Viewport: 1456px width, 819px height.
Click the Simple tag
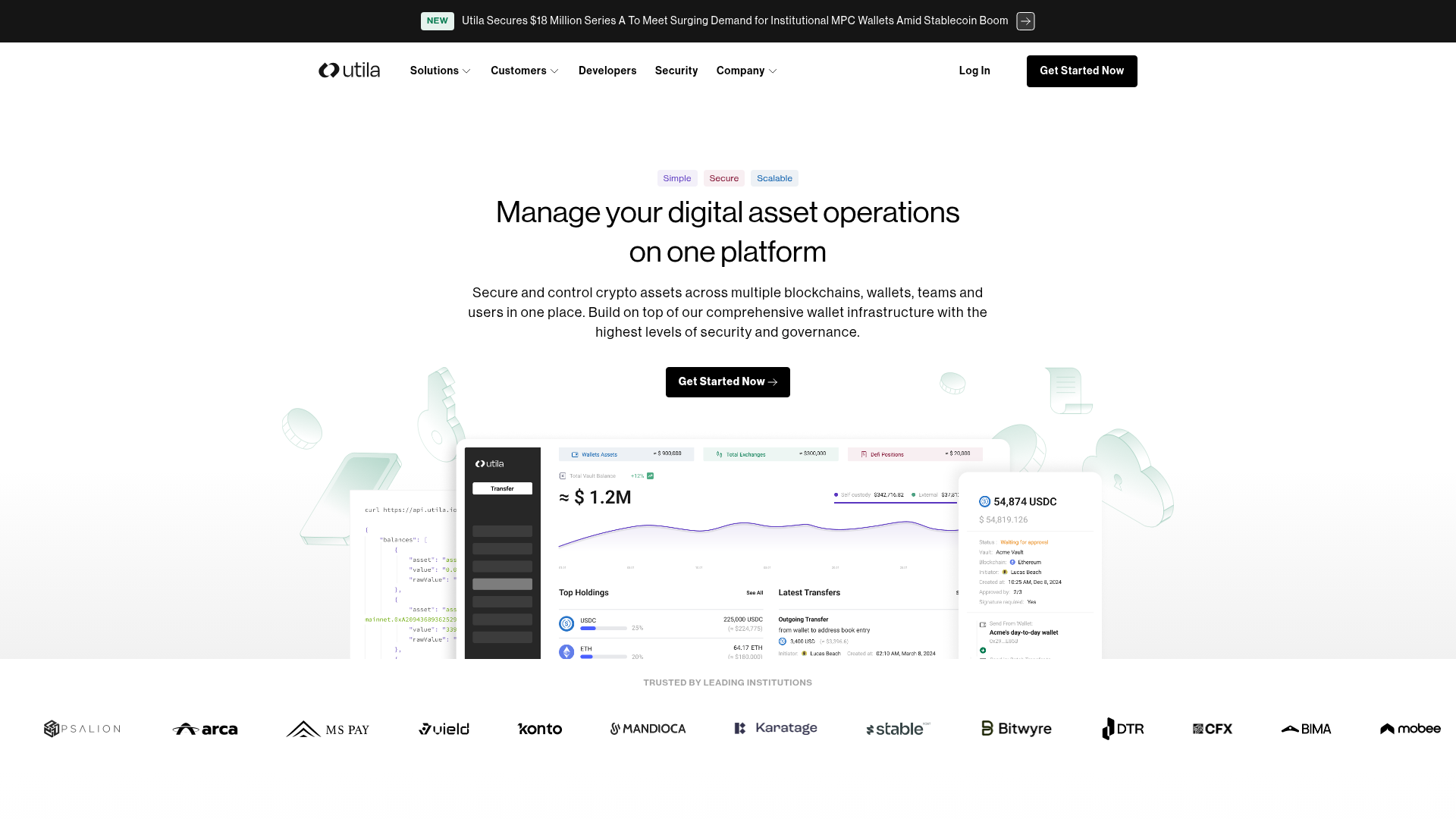coord(677,178)
